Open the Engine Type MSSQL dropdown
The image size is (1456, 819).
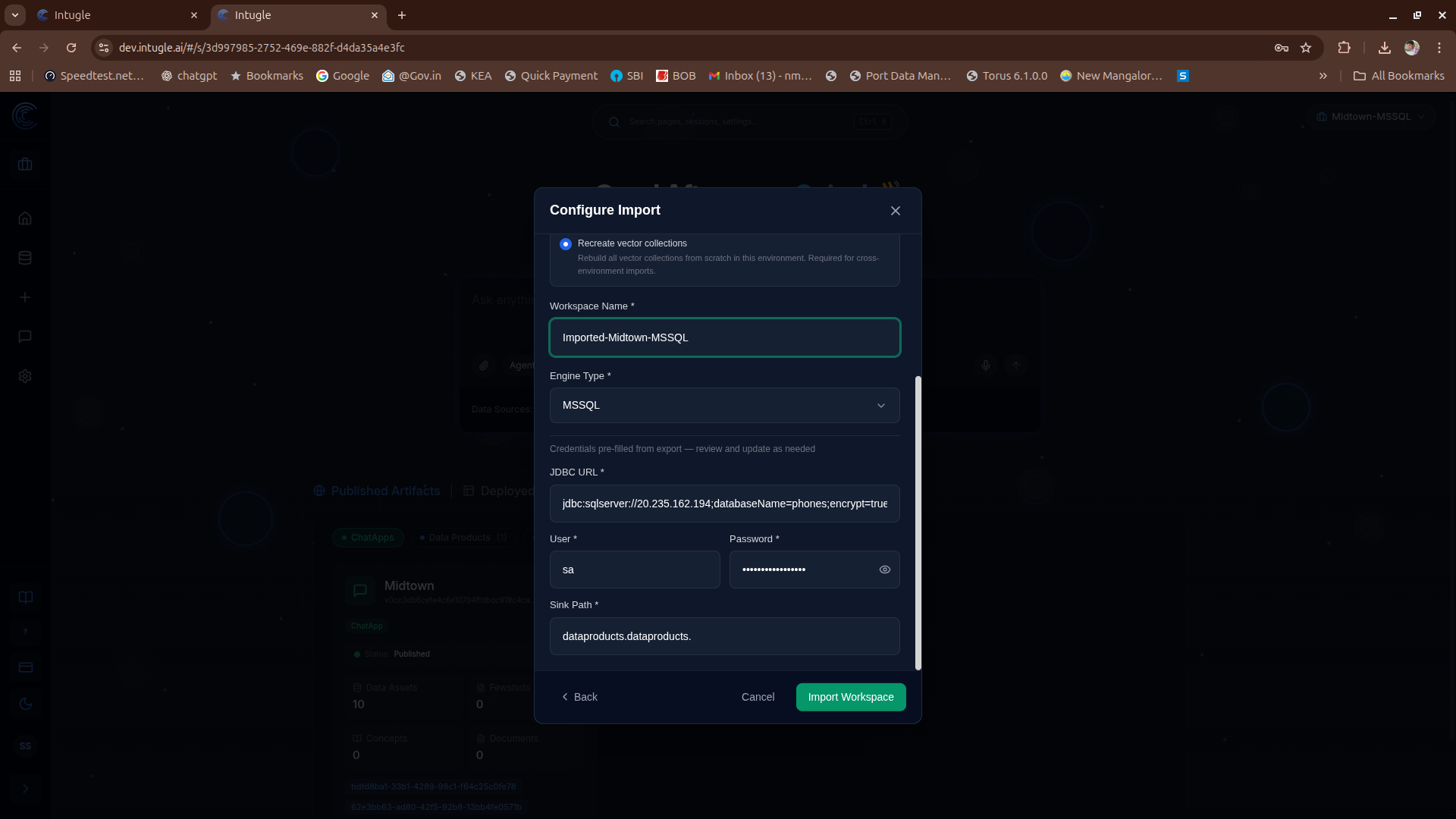point(725,406)
